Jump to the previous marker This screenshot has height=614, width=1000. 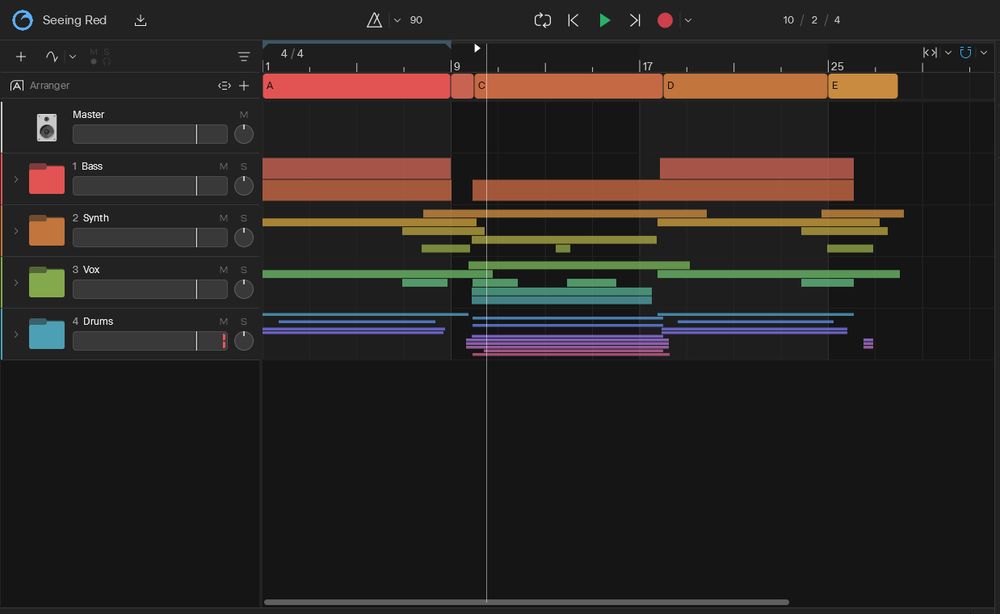pyautogui.click(x=573, y=20)
